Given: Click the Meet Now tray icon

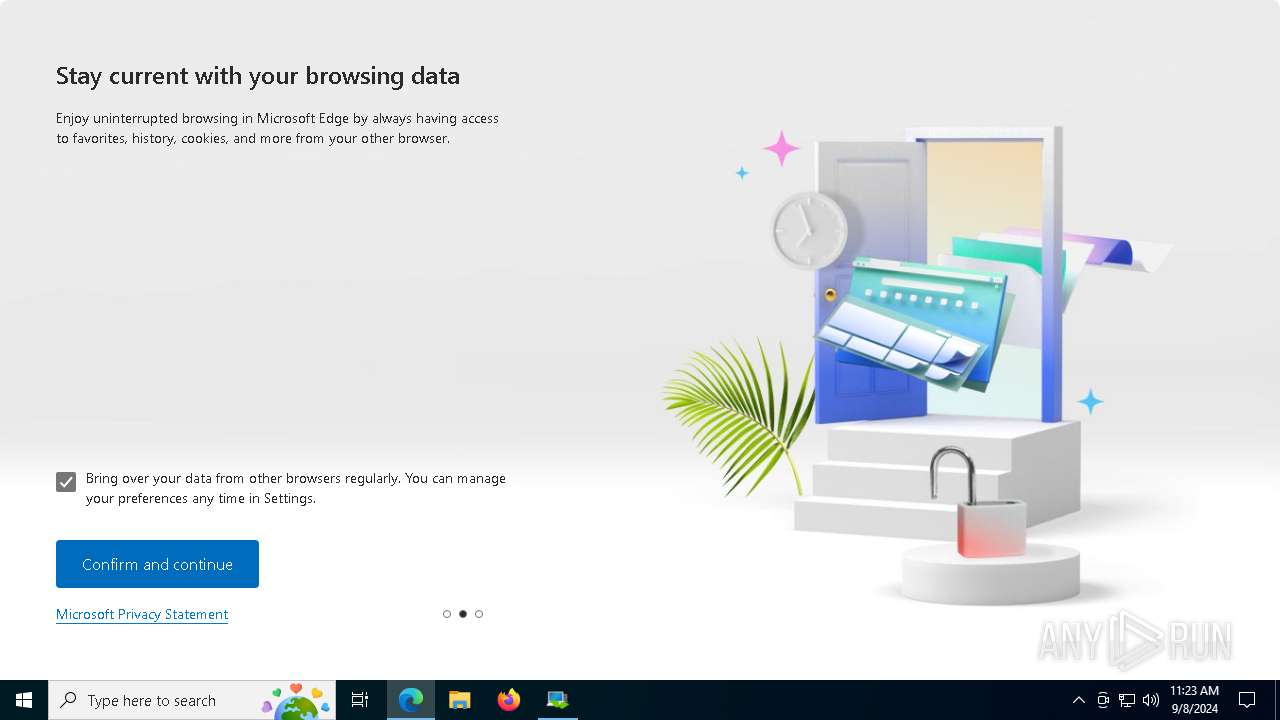Looking at the screenshot, I should tap(1103, 700).
